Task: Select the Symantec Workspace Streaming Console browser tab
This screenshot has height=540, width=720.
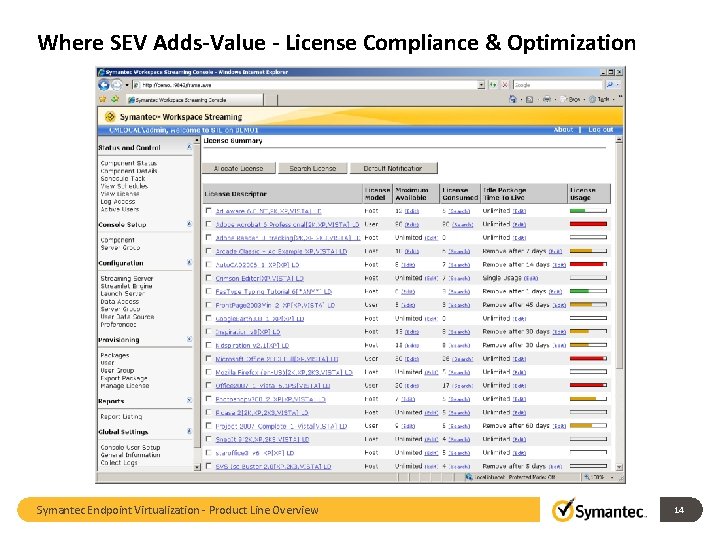Action: [194, 99]
